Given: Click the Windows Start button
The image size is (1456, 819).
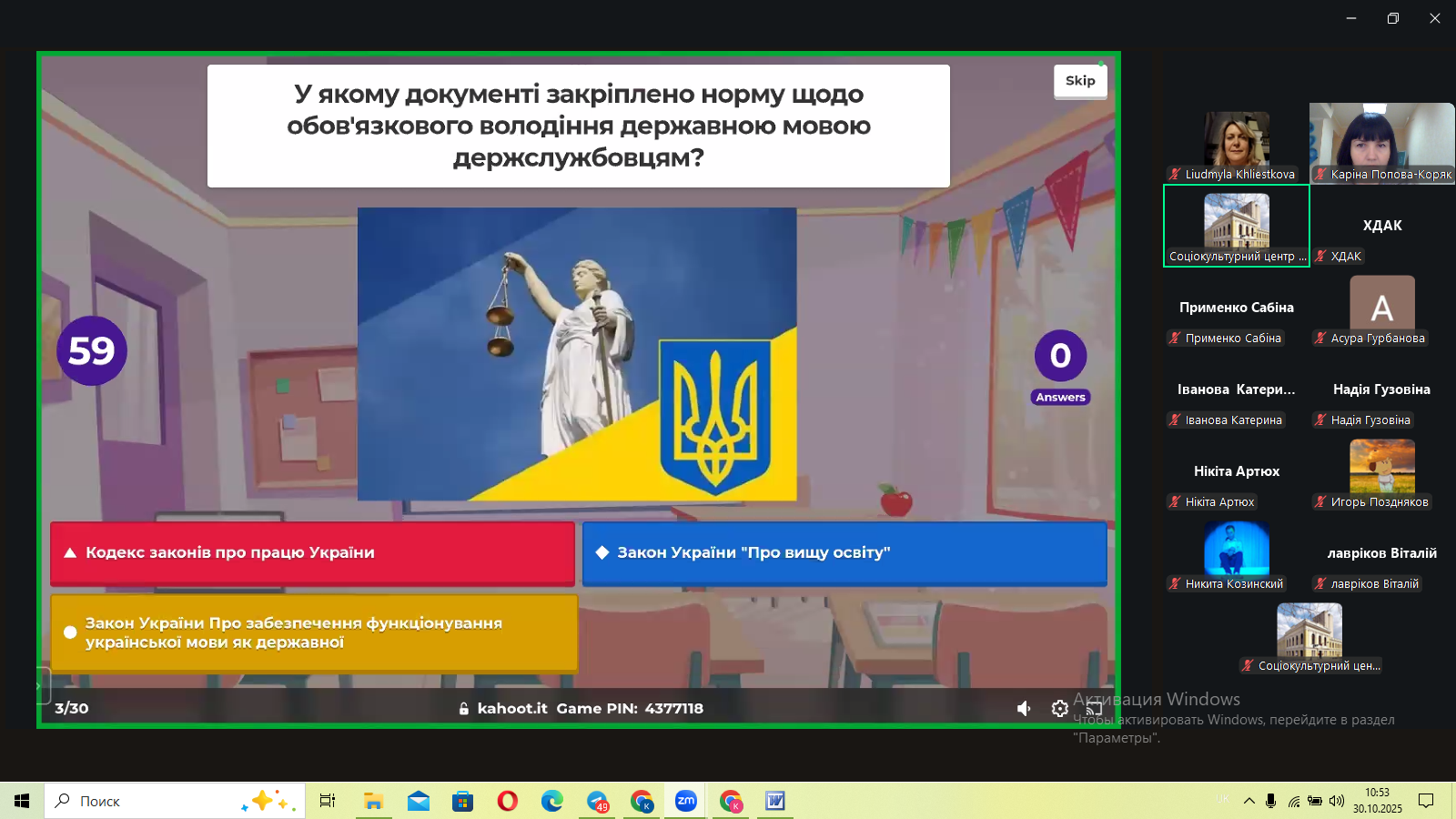Looking at the screenshot, I should pos(22,801).
